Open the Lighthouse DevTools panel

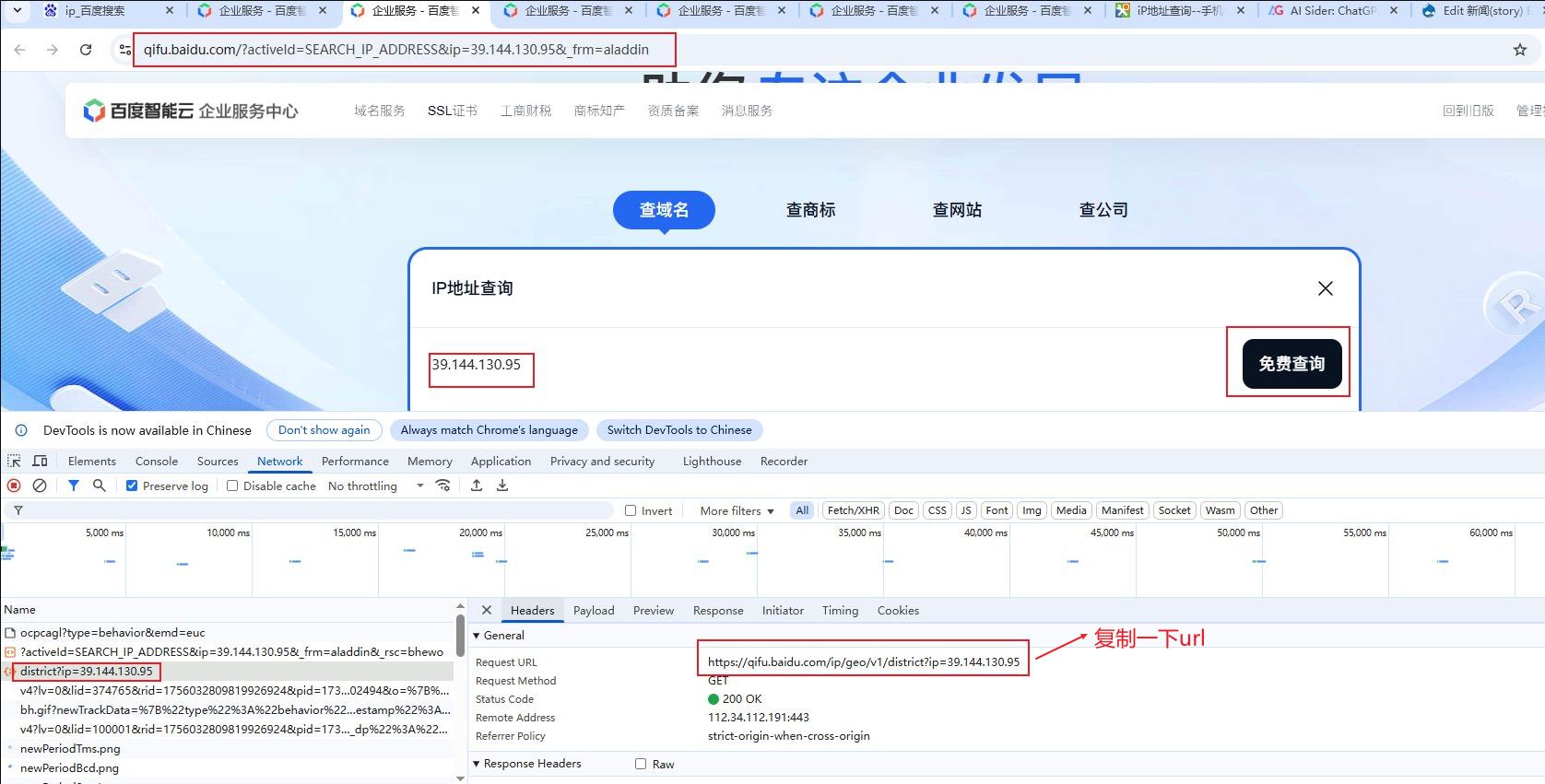click(x=712, y=462)
